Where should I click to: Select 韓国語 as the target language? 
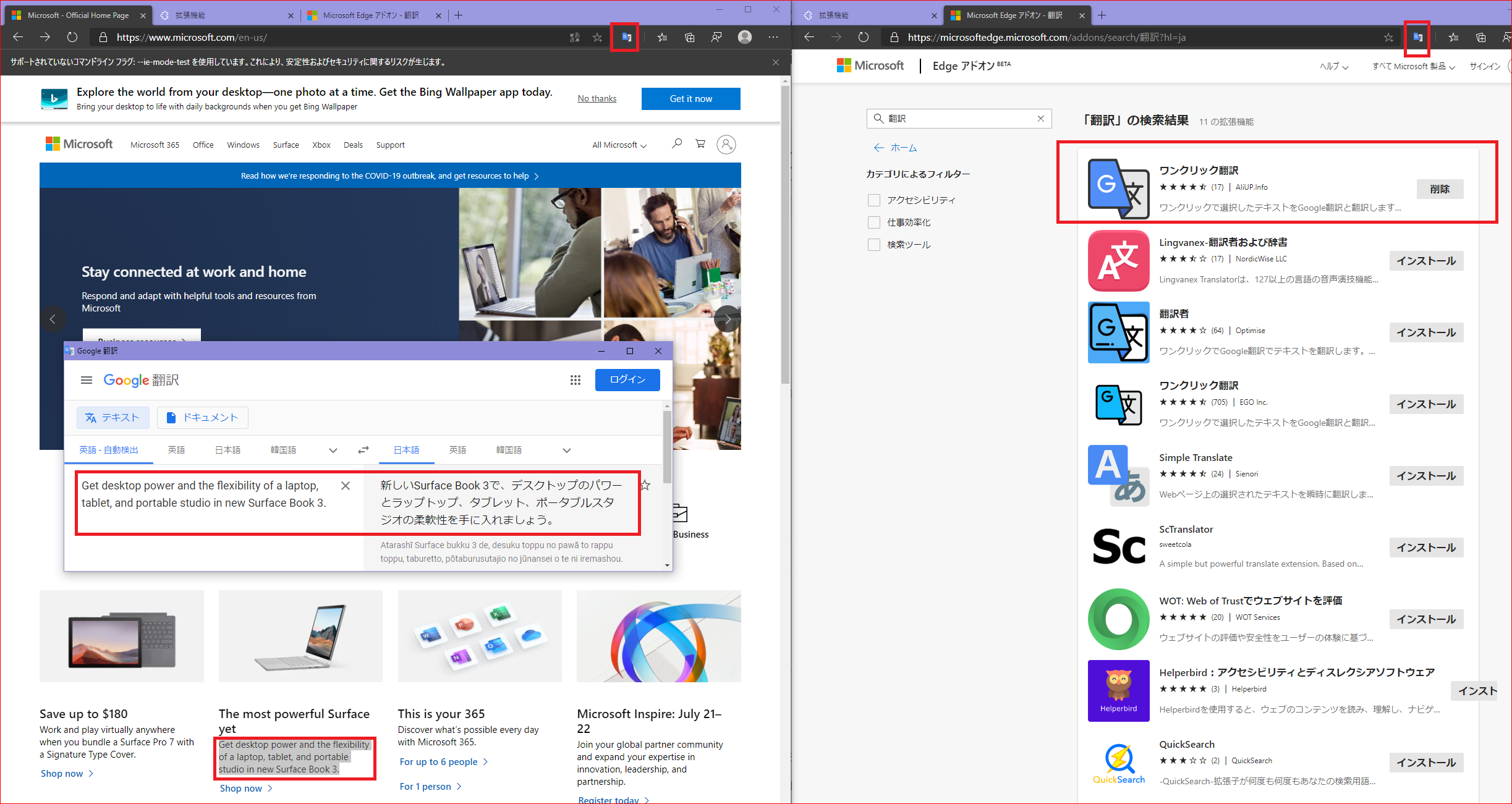click(x=509, y=450)
